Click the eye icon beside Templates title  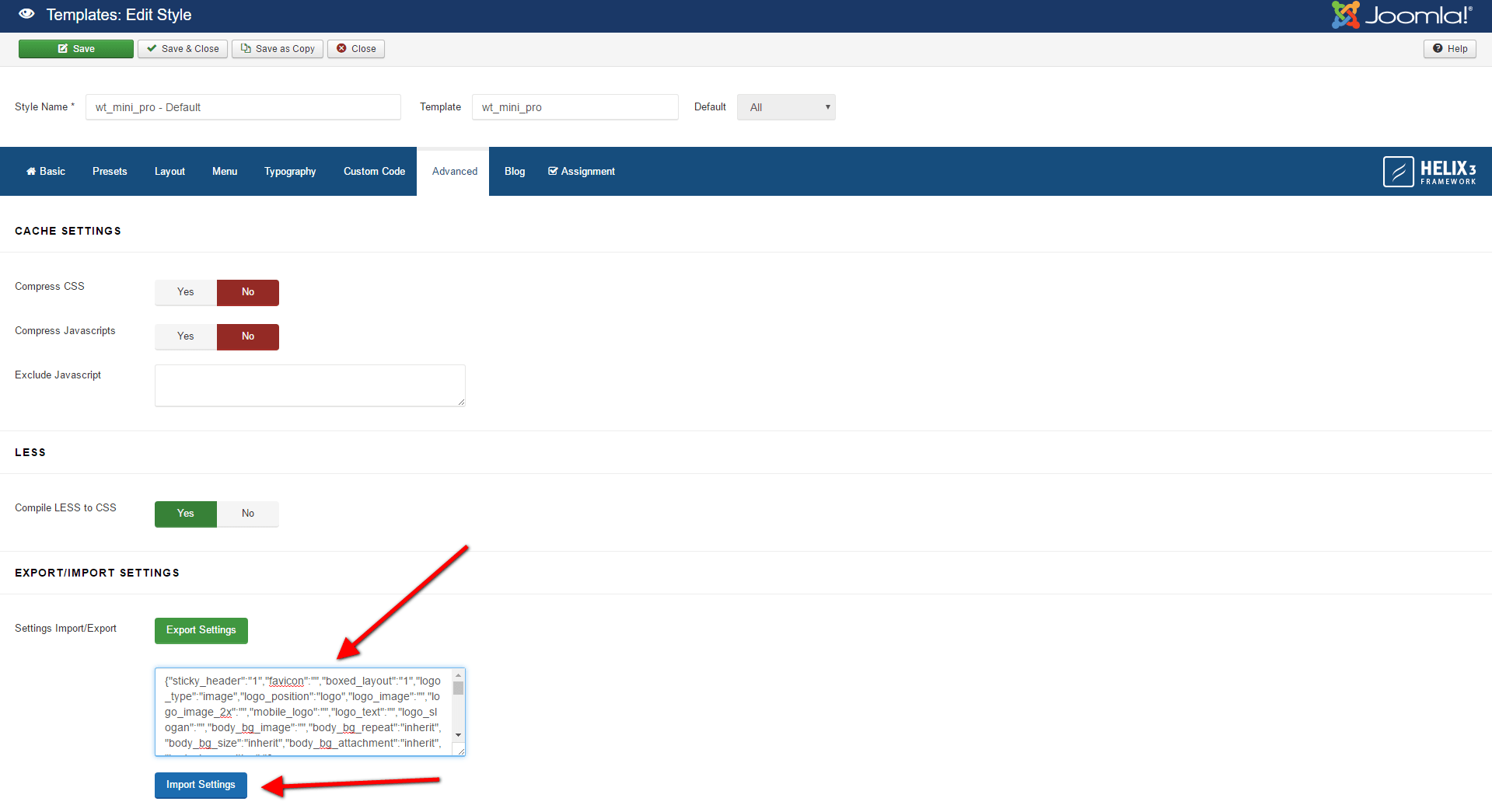(26, 14)
